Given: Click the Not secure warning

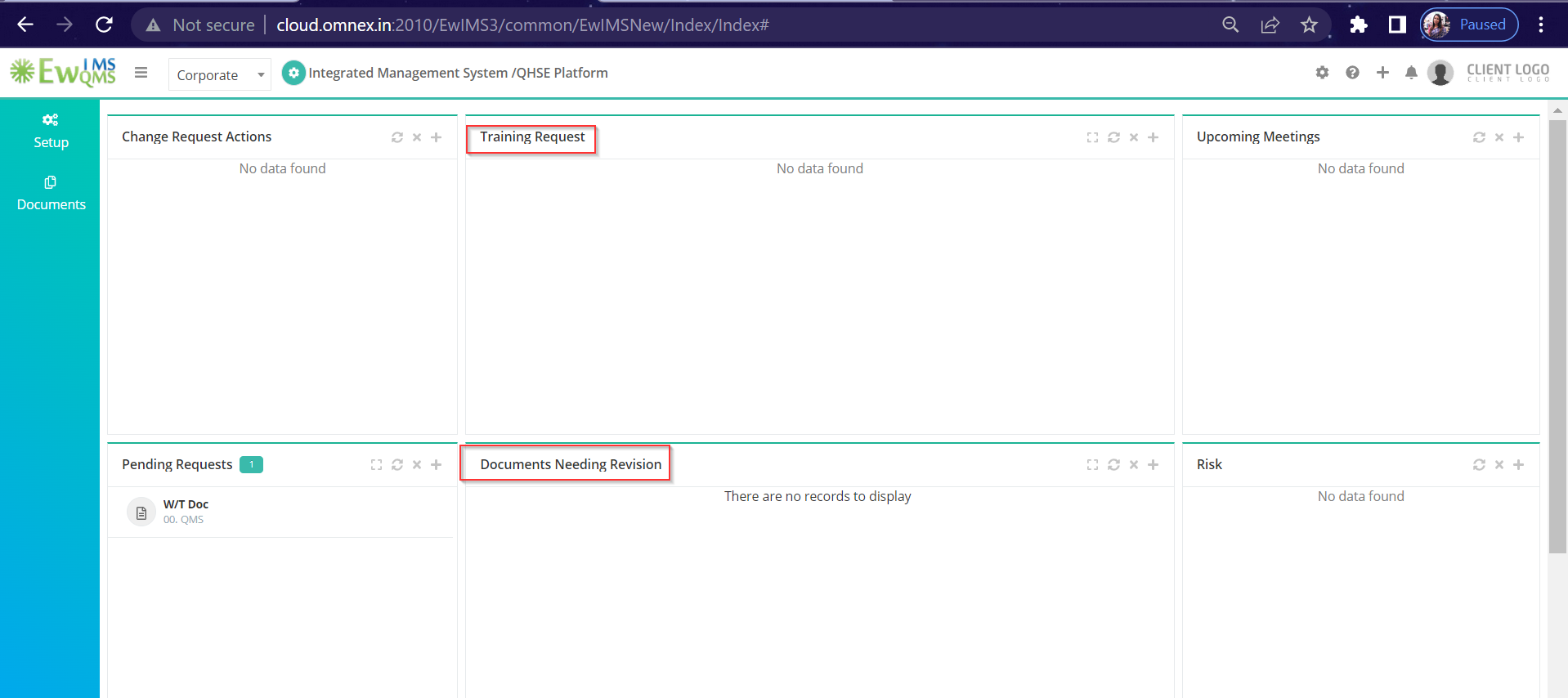Looking at the screenshot, I should point(200,25).
